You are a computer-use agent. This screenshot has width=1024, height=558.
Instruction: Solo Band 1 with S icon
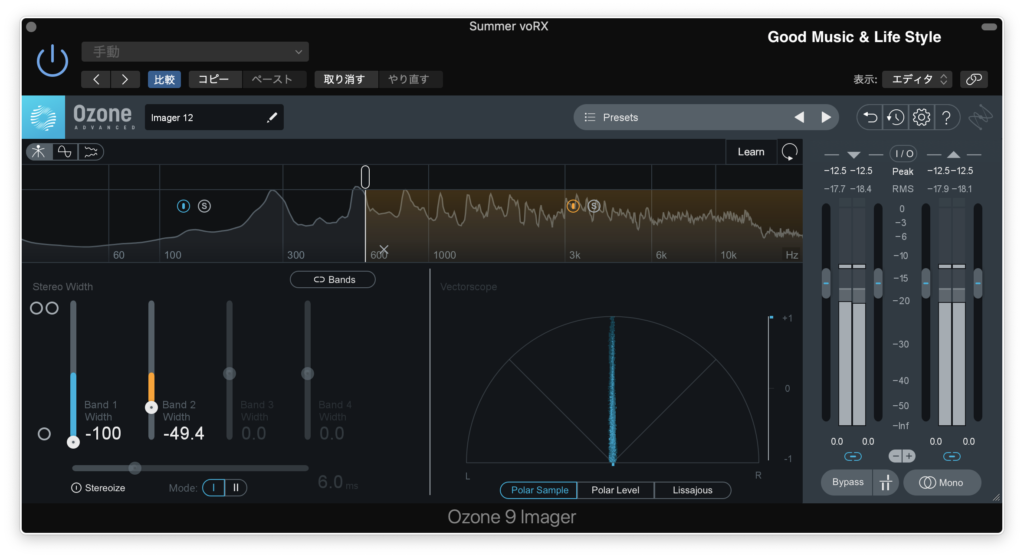pyautogui.click(x=204, y=206)
